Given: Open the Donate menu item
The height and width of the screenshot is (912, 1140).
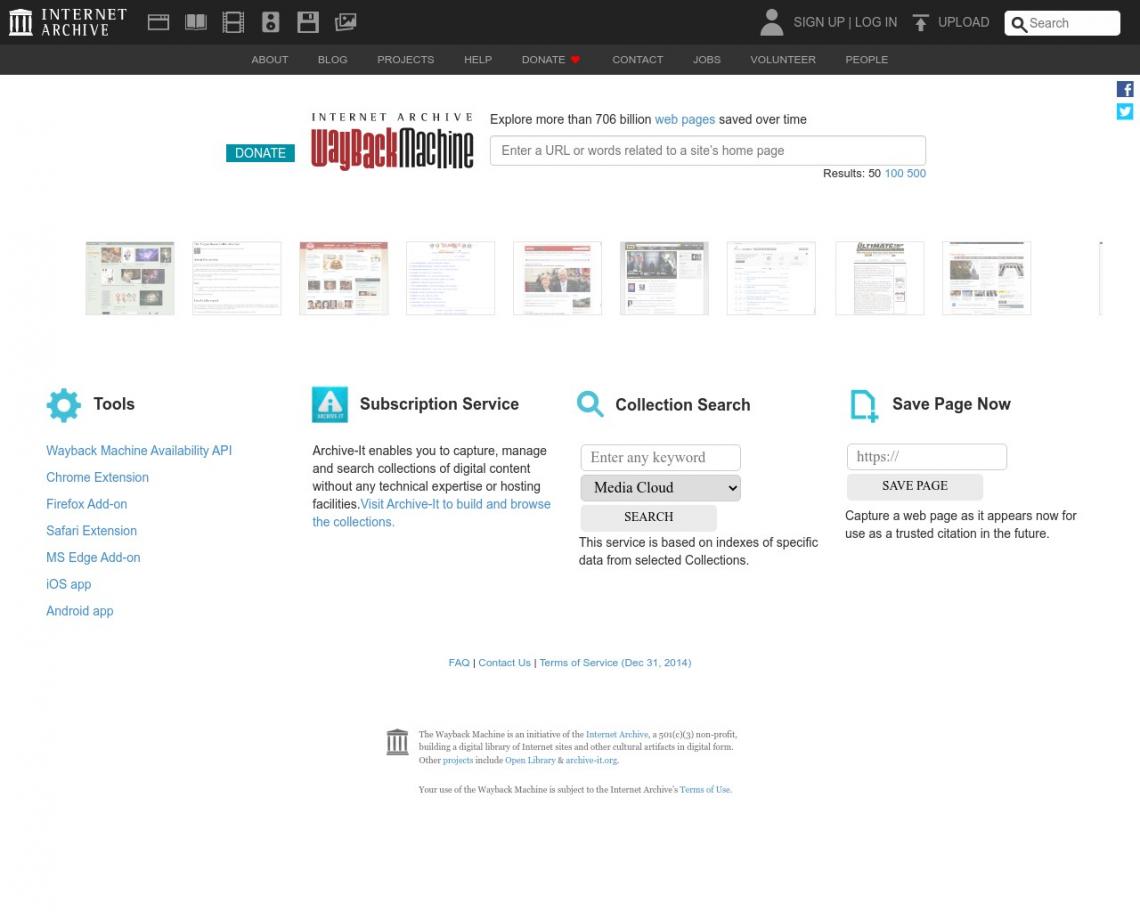Looking at the screenshot, I should 550,60.
